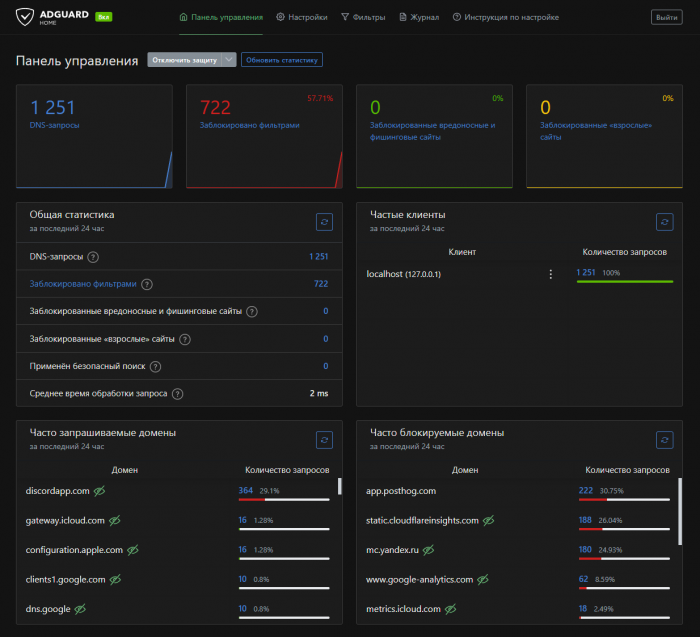
Task: Open the Журнал page
Action: pyautogui.click(x=418, y=17)
